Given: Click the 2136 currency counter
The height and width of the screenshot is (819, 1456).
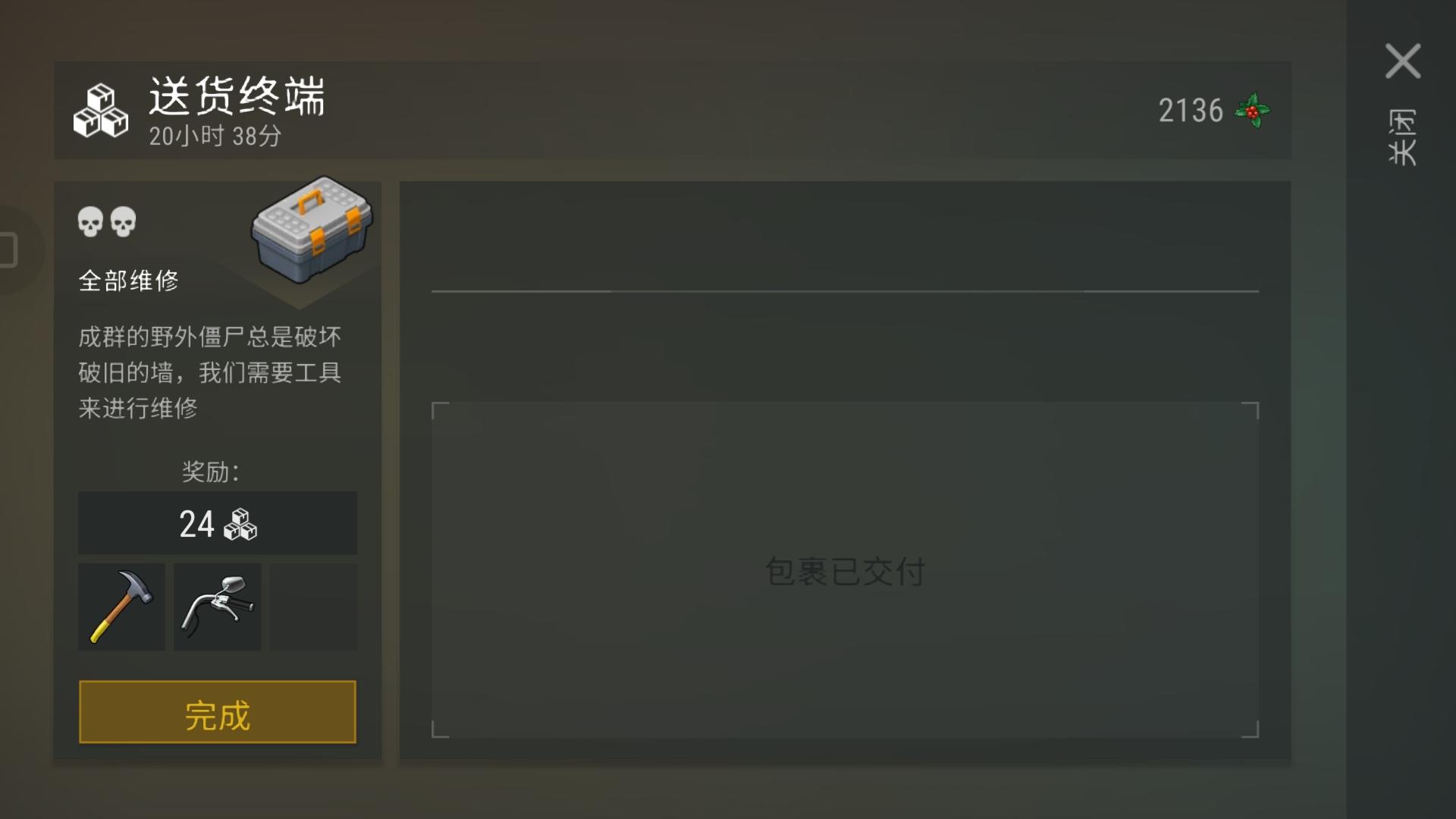Looking at the screenshot, I should (x=1191, y=111).
